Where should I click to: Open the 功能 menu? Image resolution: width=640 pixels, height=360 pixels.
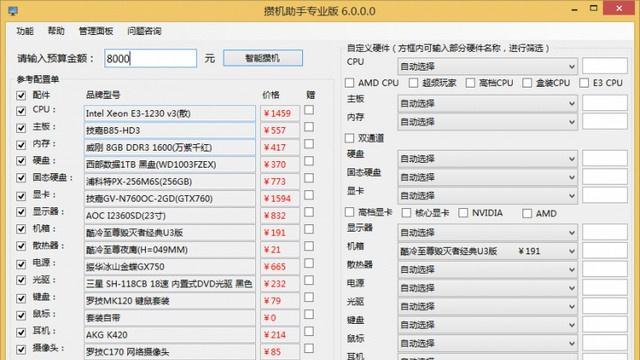[25, 31]
